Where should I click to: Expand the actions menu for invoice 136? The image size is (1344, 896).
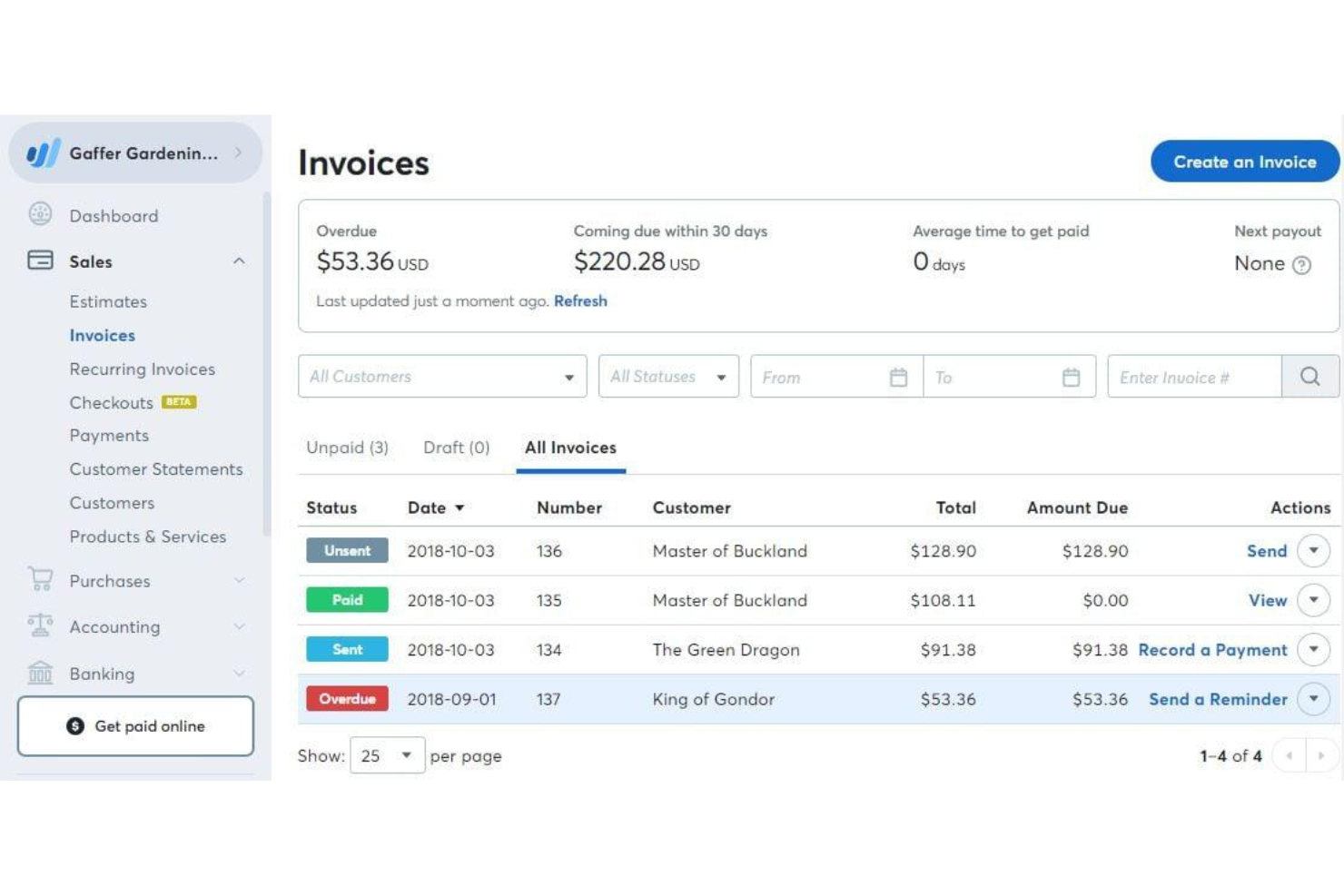point(1313,550)
